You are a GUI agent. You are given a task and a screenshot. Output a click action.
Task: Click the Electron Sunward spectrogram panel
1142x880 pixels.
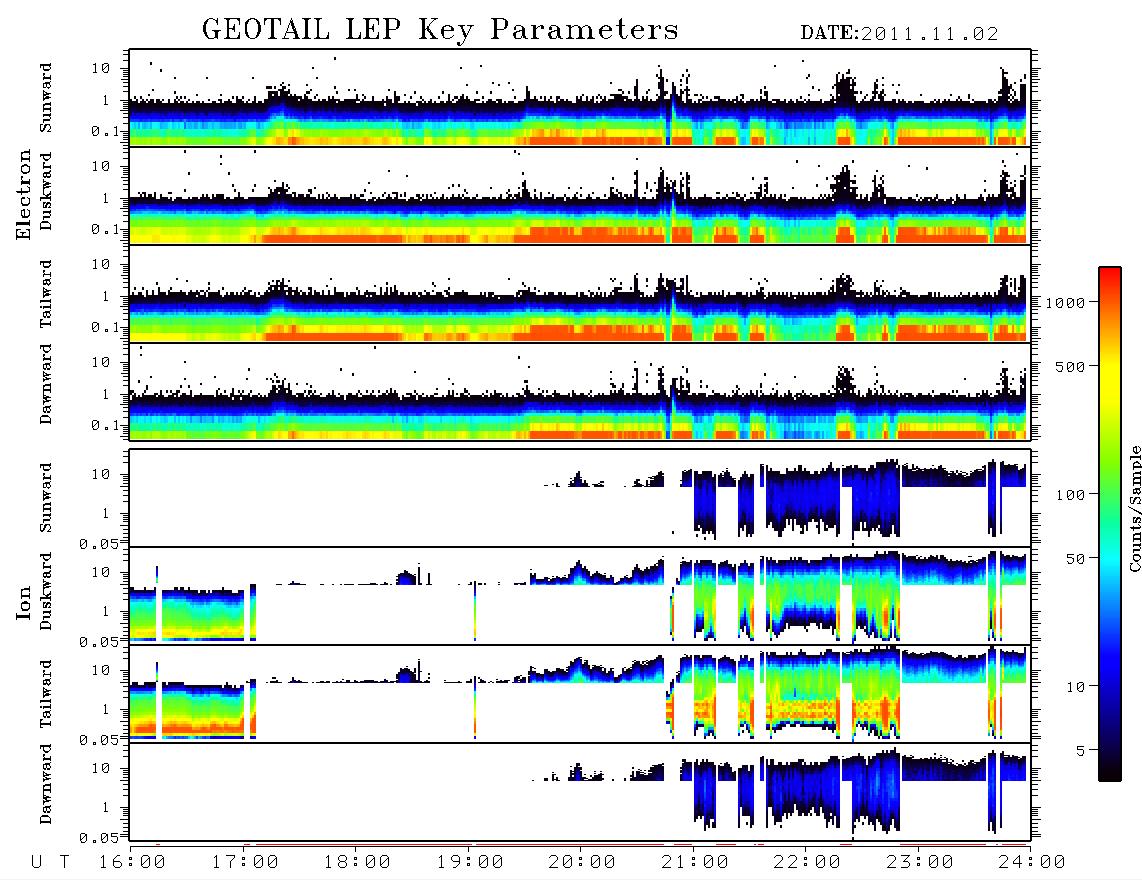[x=580, y=98]
